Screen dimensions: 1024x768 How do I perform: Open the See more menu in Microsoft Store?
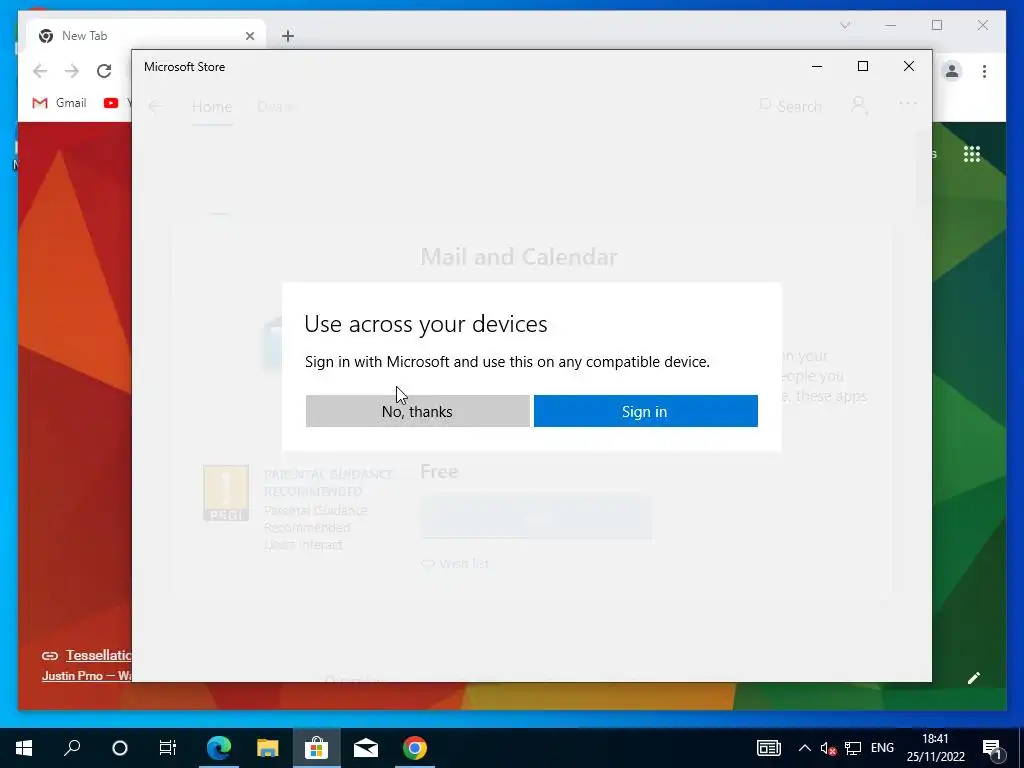[908, 104]
